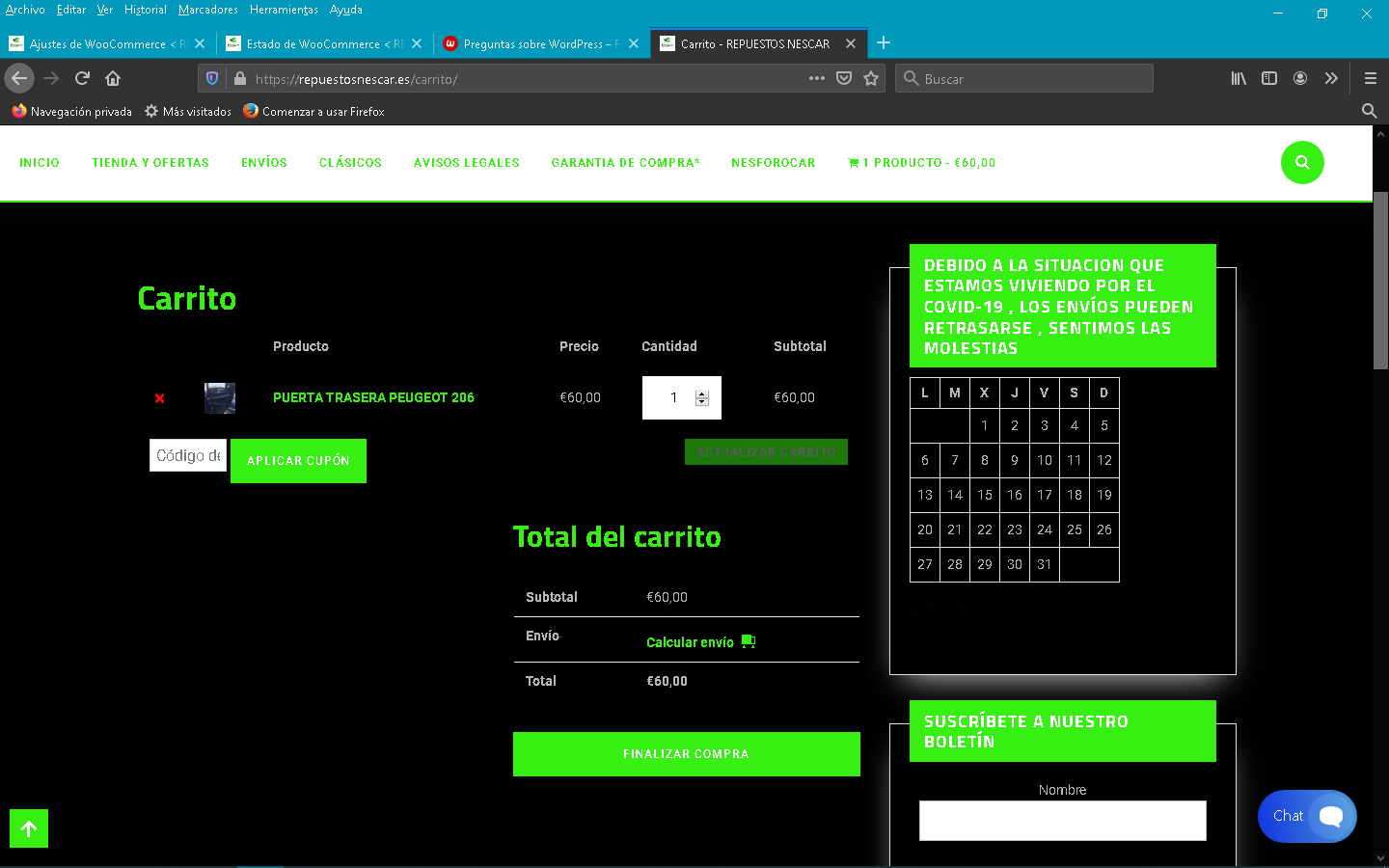Image resolution: width=1389 pixels, height=868 pixels.
Task: Expand more toolbar tools chevrons
Action: point(1331,78)
